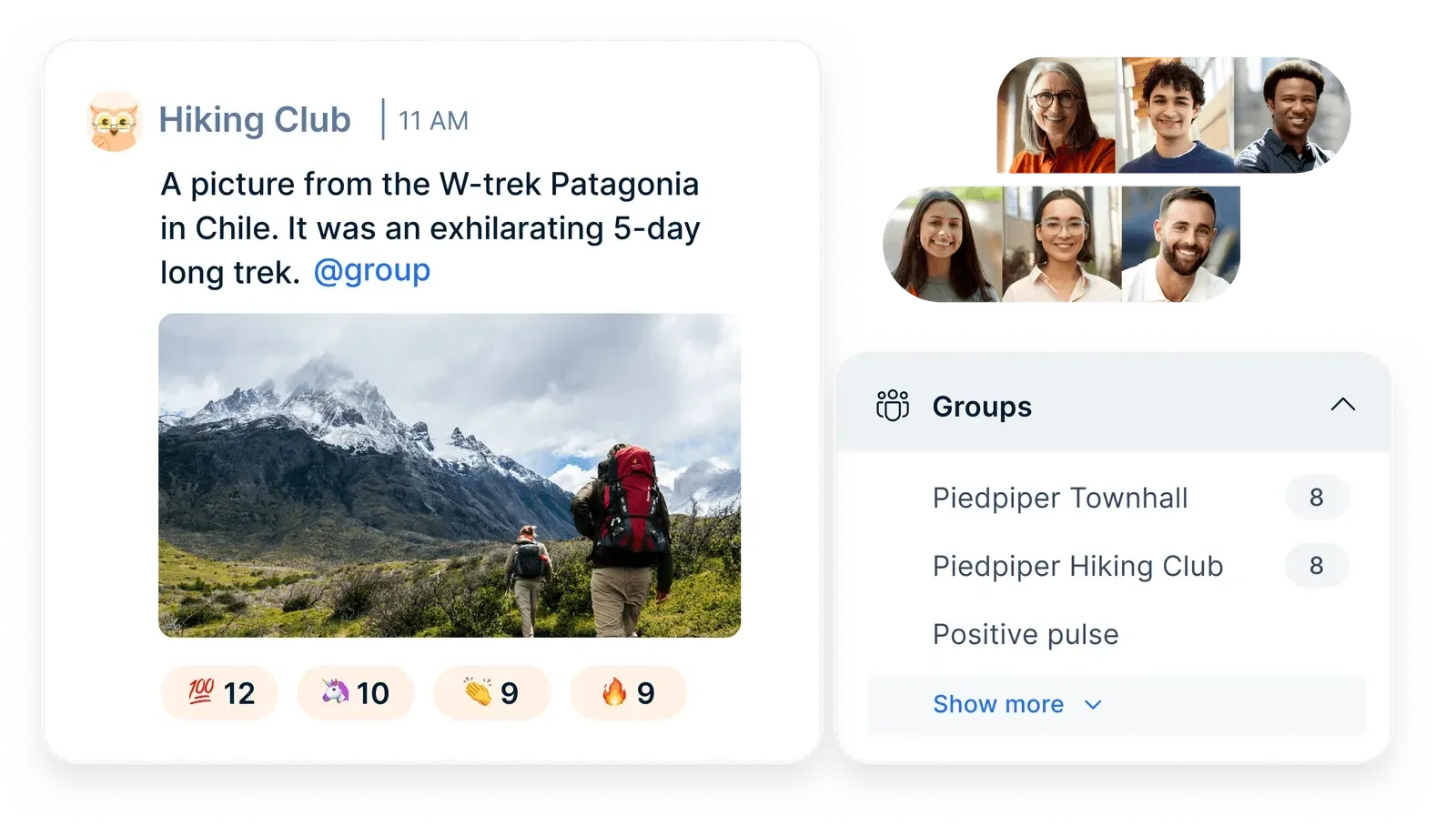Viewport: 1456px width, 826px height.
Task: Click the 11 AM post timestamp
Action: (433, 121)
